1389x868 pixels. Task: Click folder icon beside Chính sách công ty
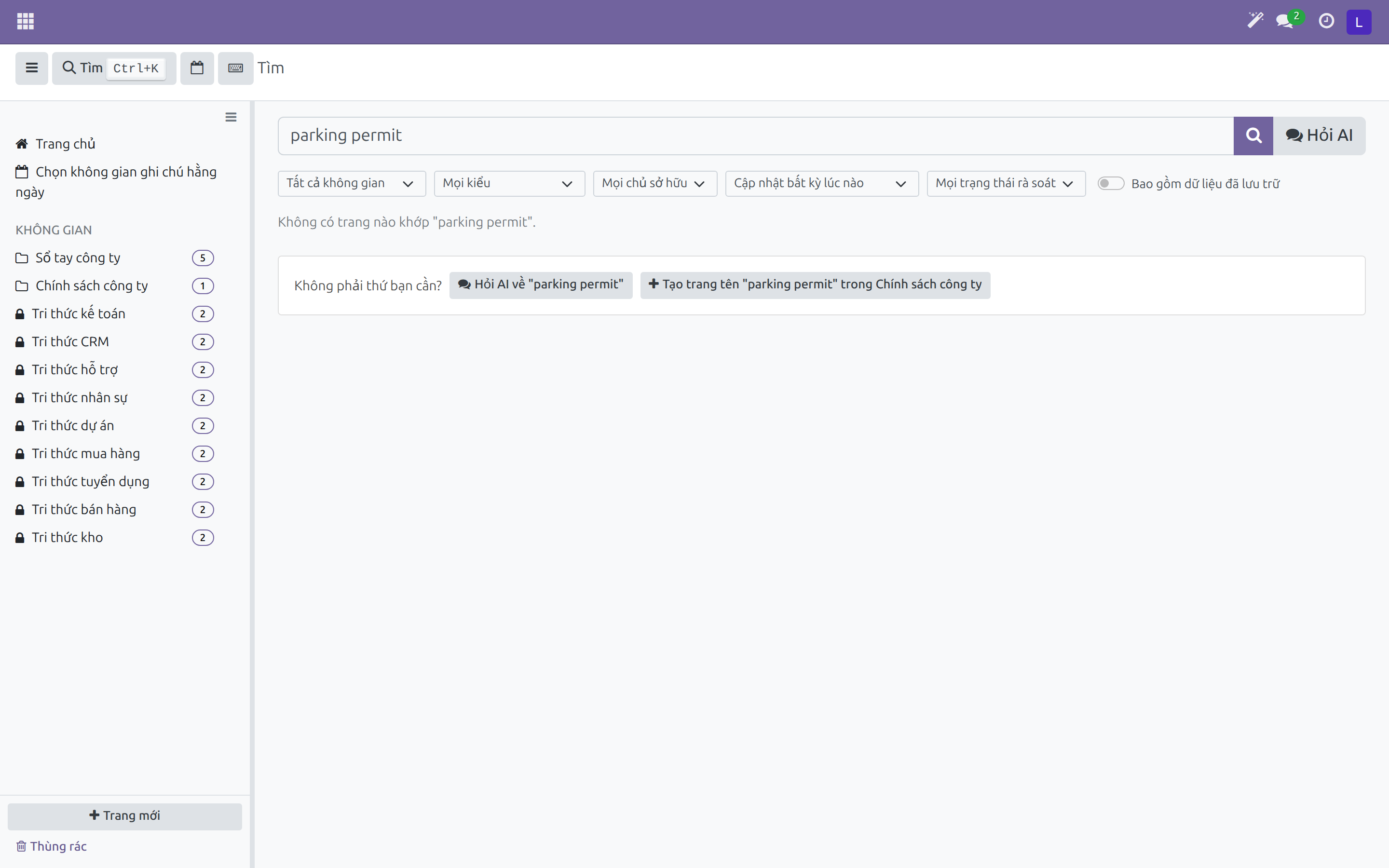pyautogui.click(x=22, y=286)
